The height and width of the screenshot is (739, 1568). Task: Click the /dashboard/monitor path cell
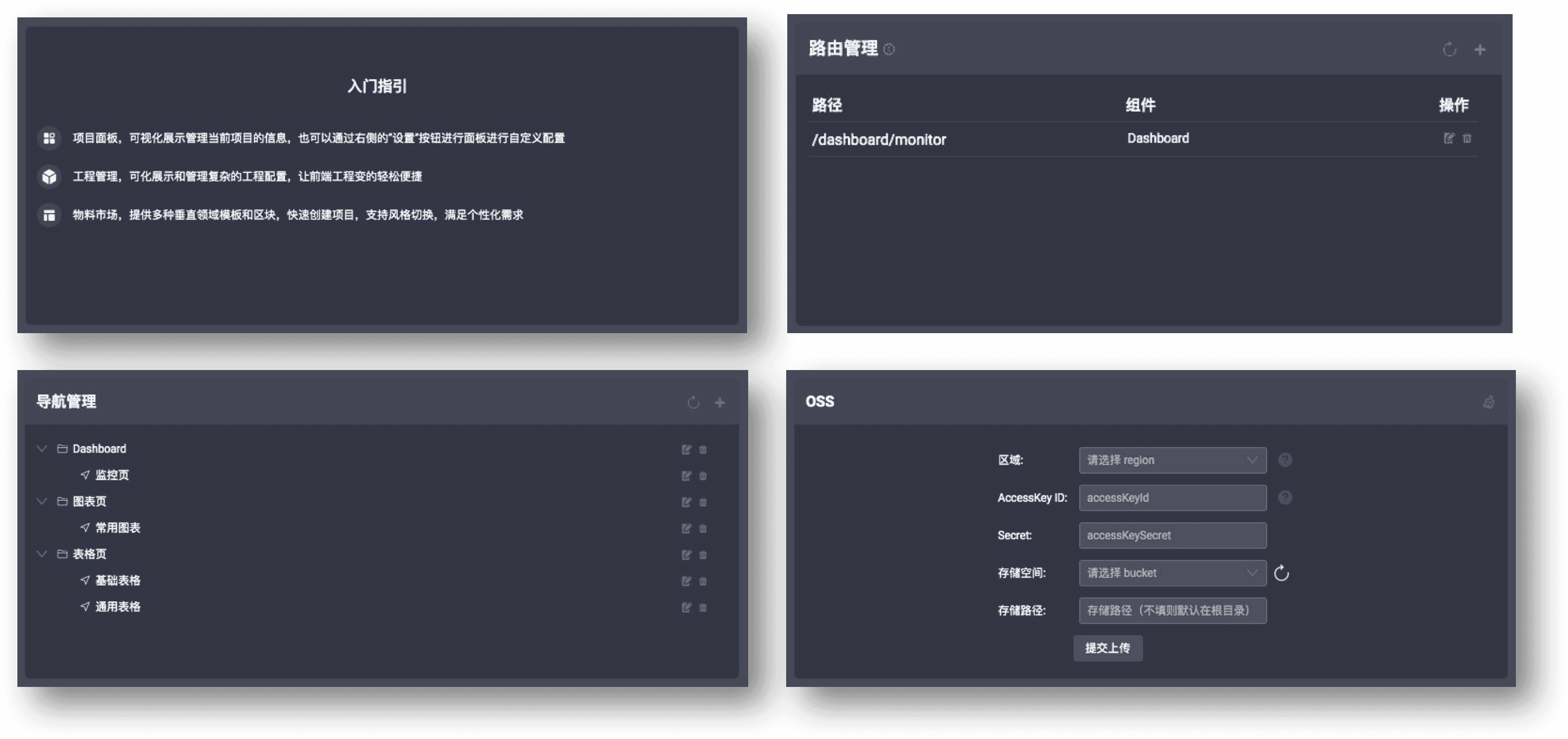pos(878,139)
